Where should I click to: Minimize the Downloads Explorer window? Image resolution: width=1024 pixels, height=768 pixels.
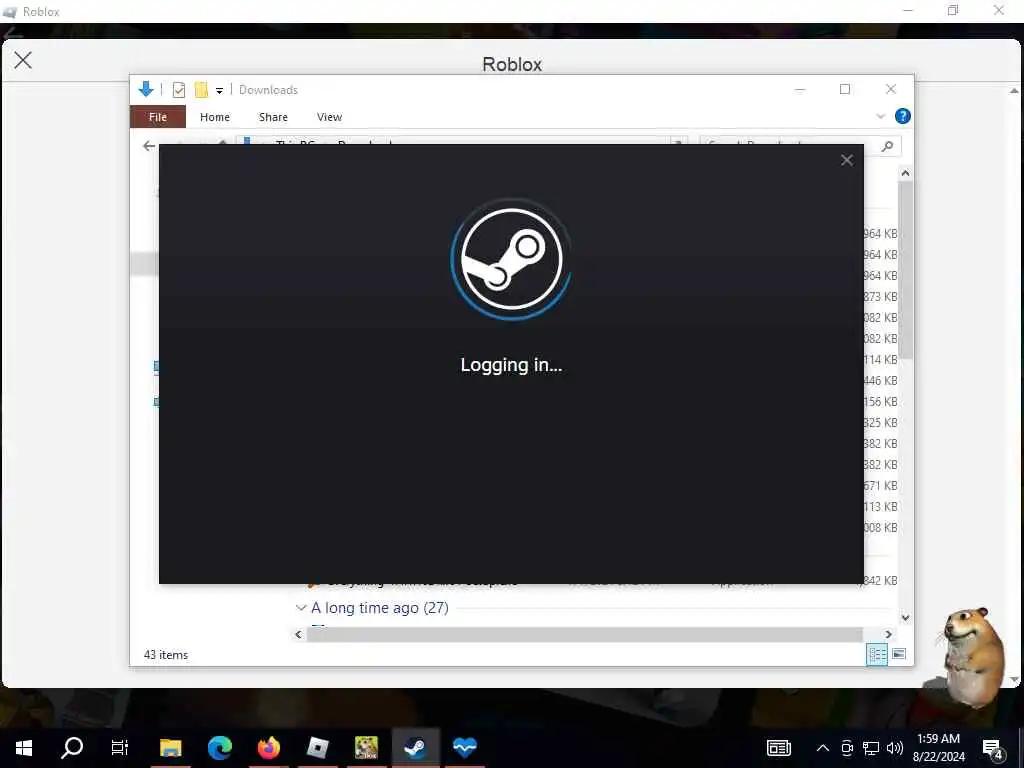[800, 89]
